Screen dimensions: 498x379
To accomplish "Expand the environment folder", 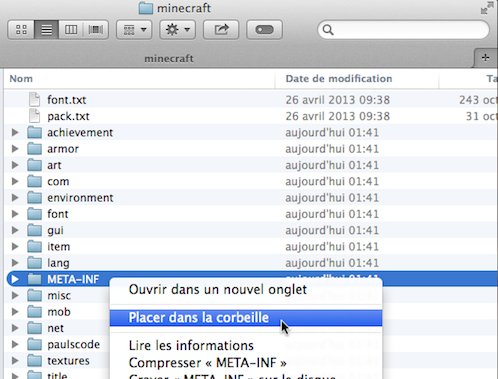I will 15,198.
